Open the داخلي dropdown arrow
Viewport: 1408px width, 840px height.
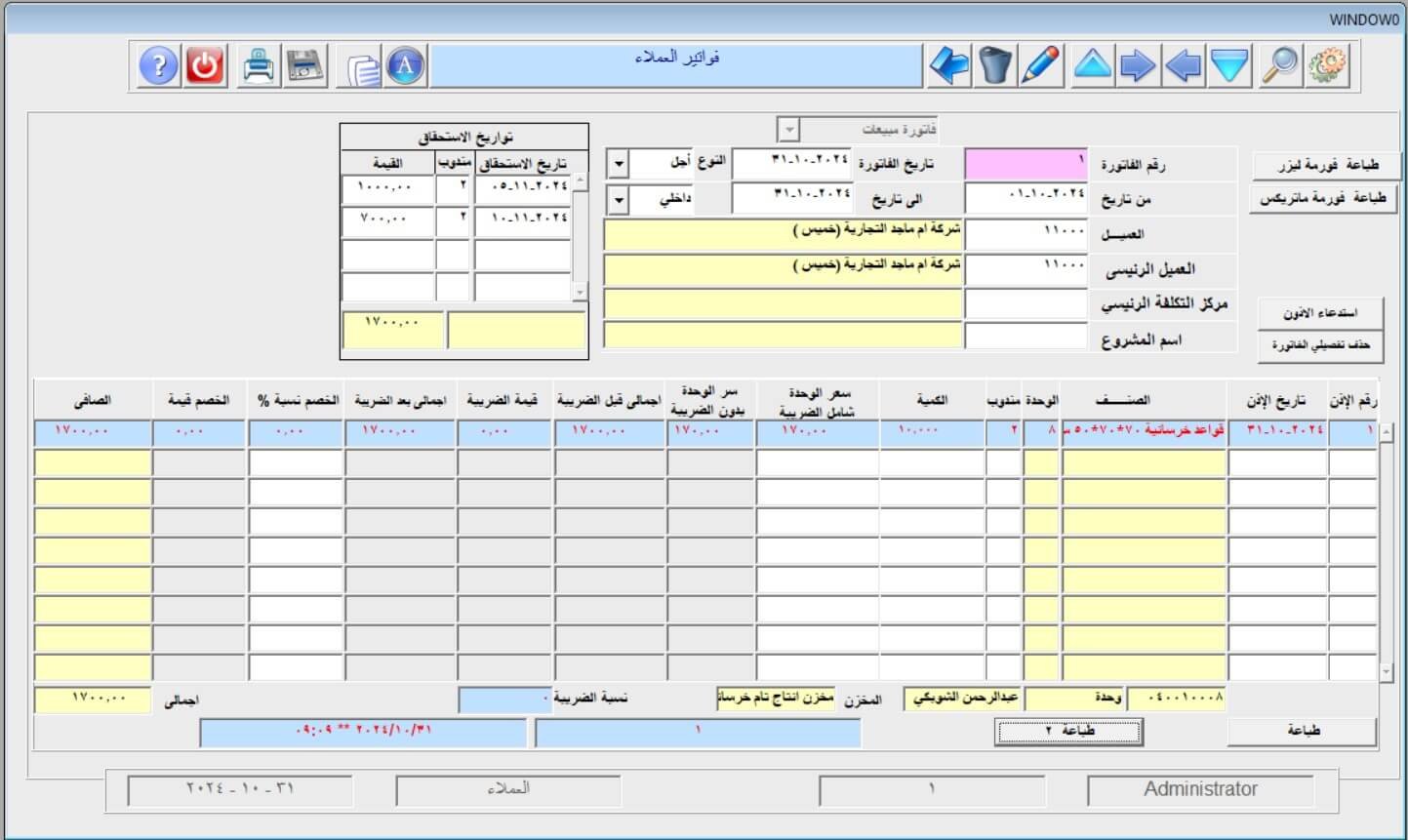619,201
